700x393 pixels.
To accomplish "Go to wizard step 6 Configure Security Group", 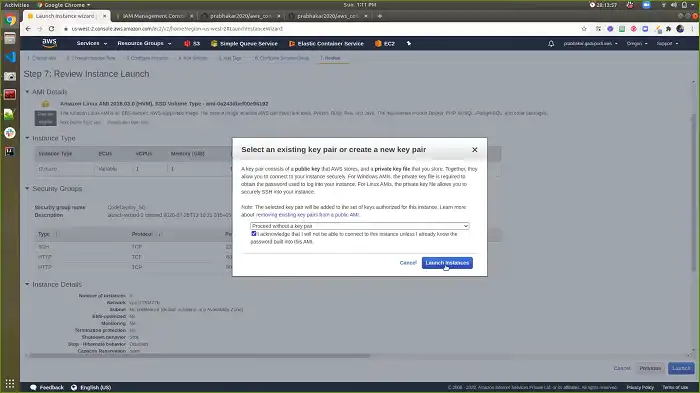I will [282, 58].
